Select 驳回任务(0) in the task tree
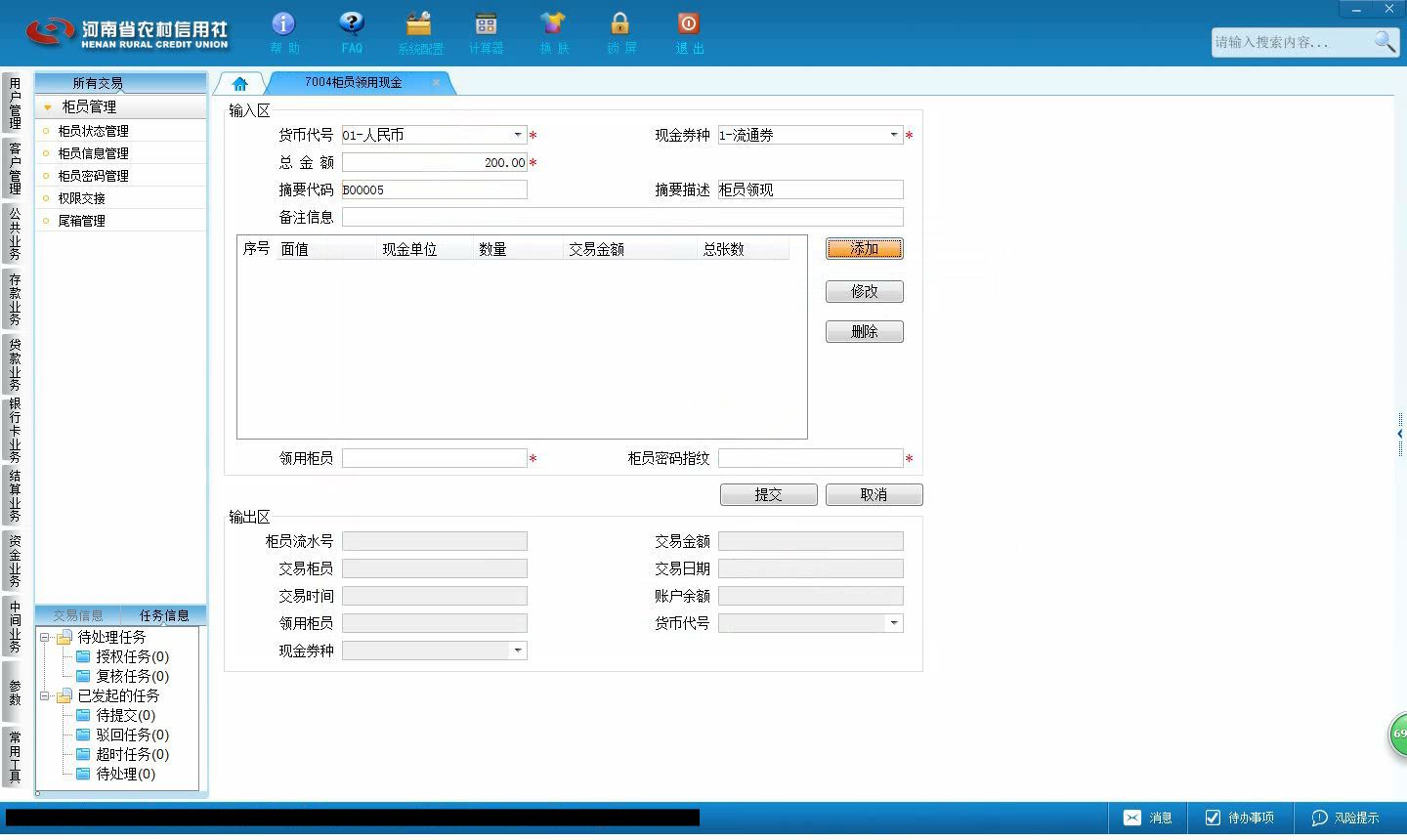Viewport: 1407px width, 840px height. click(x=132, y=735)
